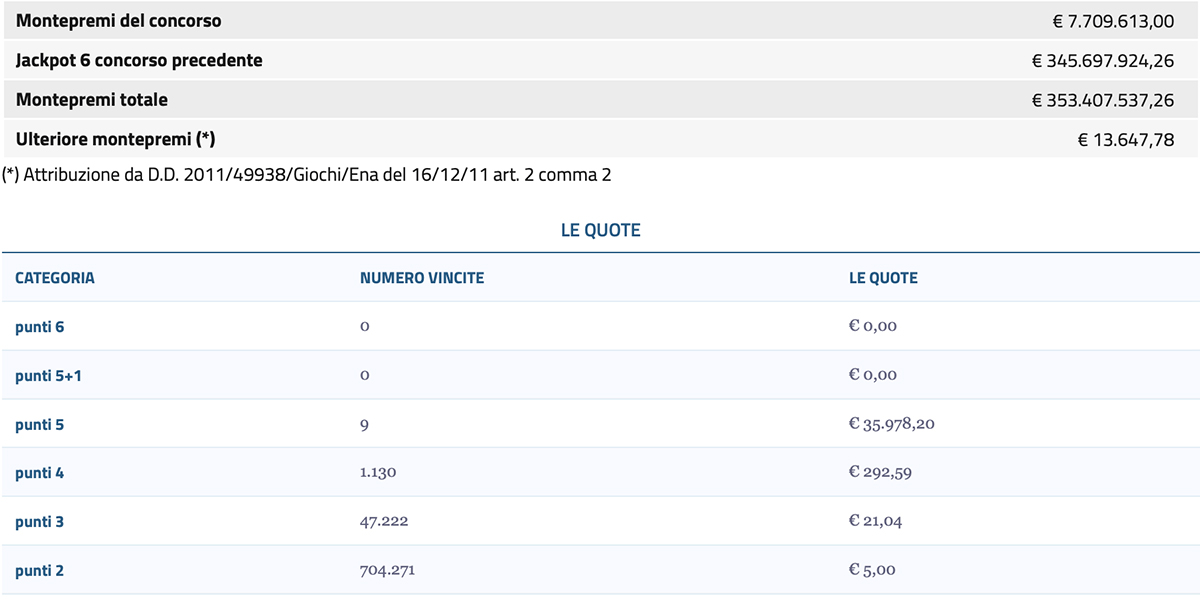This screenshot has width=1200, height=600.
Task: Open the "punti 3" category link
Action: click(40, 522)
